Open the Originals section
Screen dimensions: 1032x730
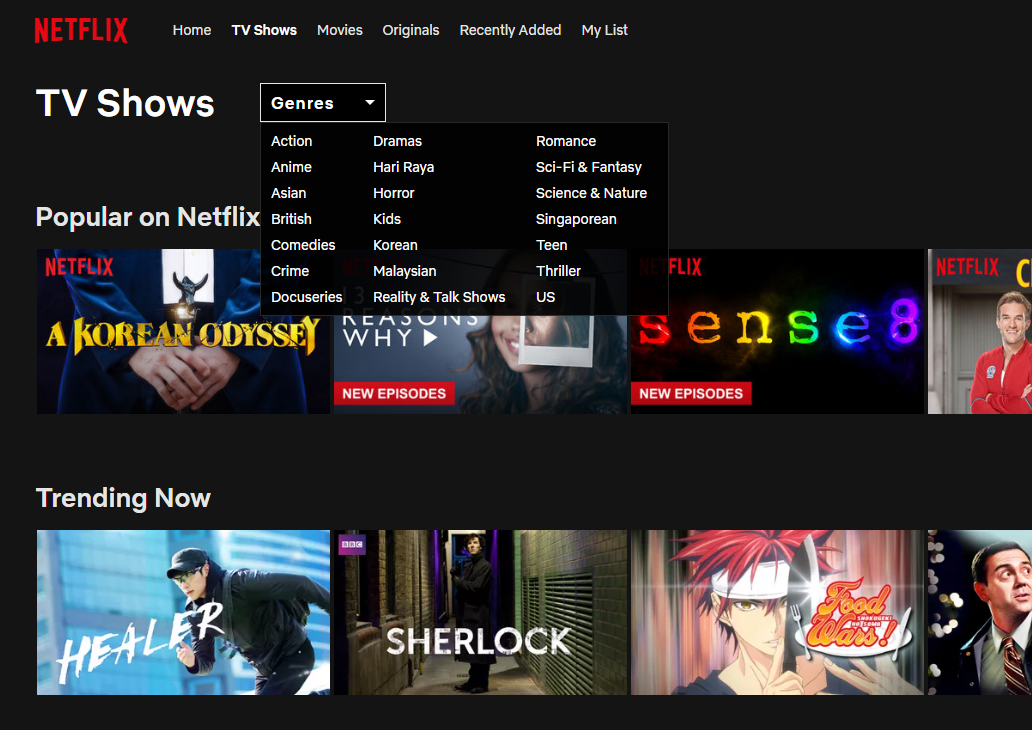tap(410, 30)
